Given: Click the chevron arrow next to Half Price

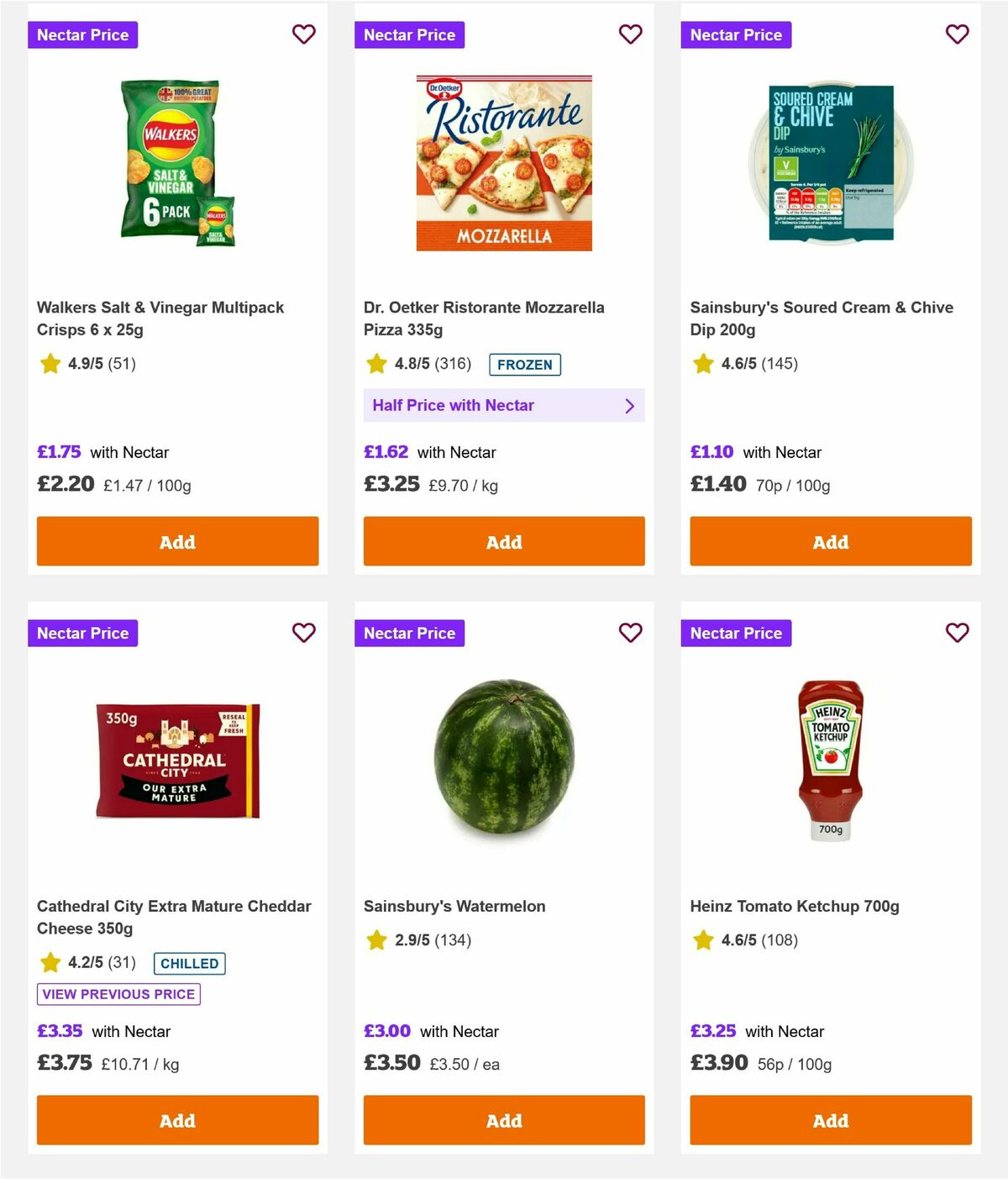Looking at the screenshot, I should (629, 405).
